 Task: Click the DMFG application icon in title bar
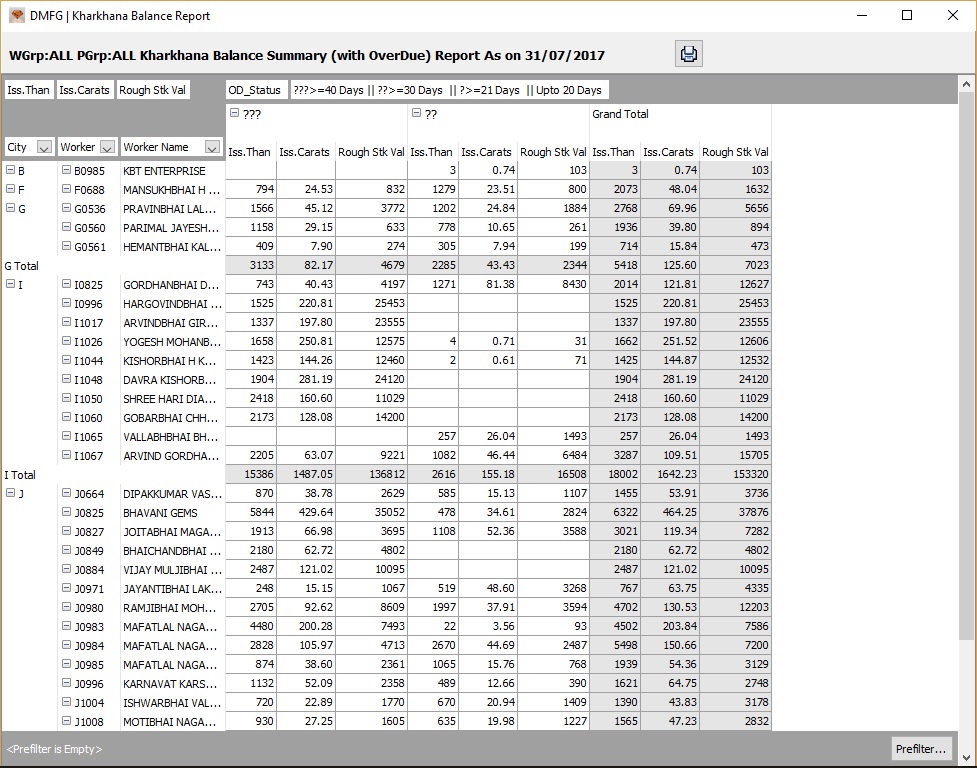coord(17,16)
